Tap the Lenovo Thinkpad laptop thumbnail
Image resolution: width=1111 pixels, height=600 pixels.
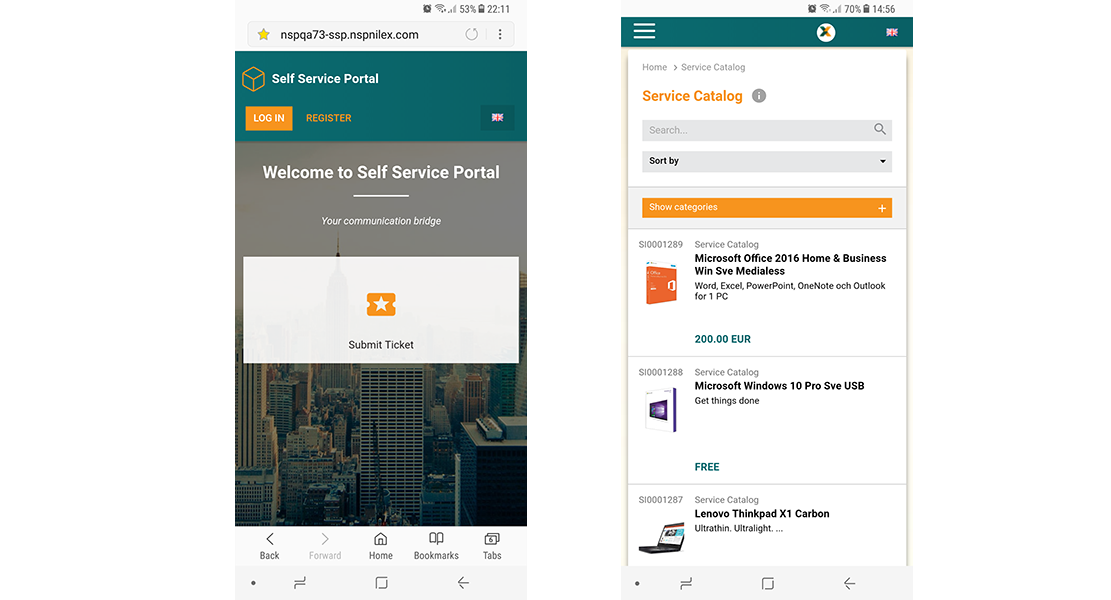tap(662, 538)
